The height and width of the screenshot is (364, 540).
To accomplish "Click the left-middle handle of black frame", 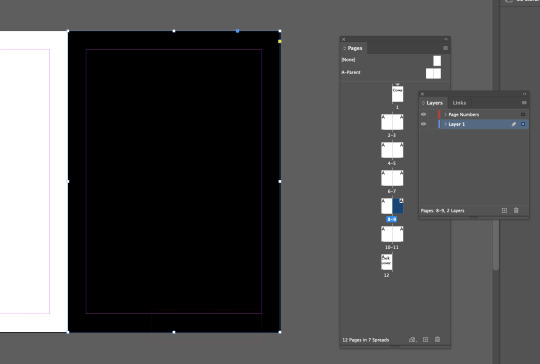I will 68,181.
